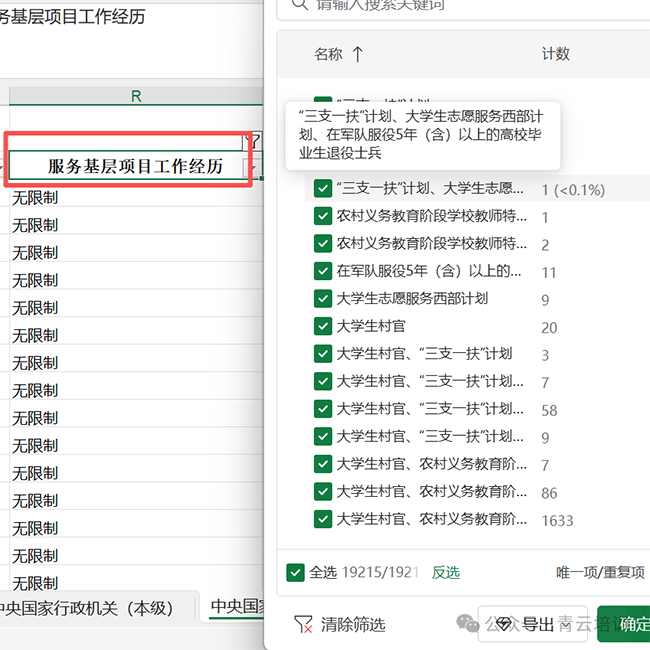
Task: Click the diamond icon on the 导出 button
Action: [503, 624]
